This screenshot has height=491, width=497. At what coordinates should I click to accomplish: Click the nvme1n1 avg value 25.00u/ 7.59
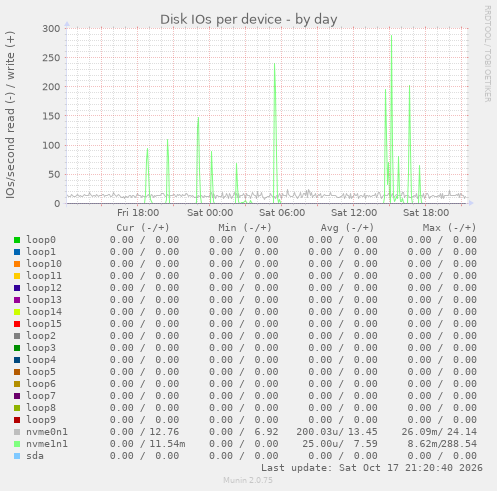click(x=340, y=444)
